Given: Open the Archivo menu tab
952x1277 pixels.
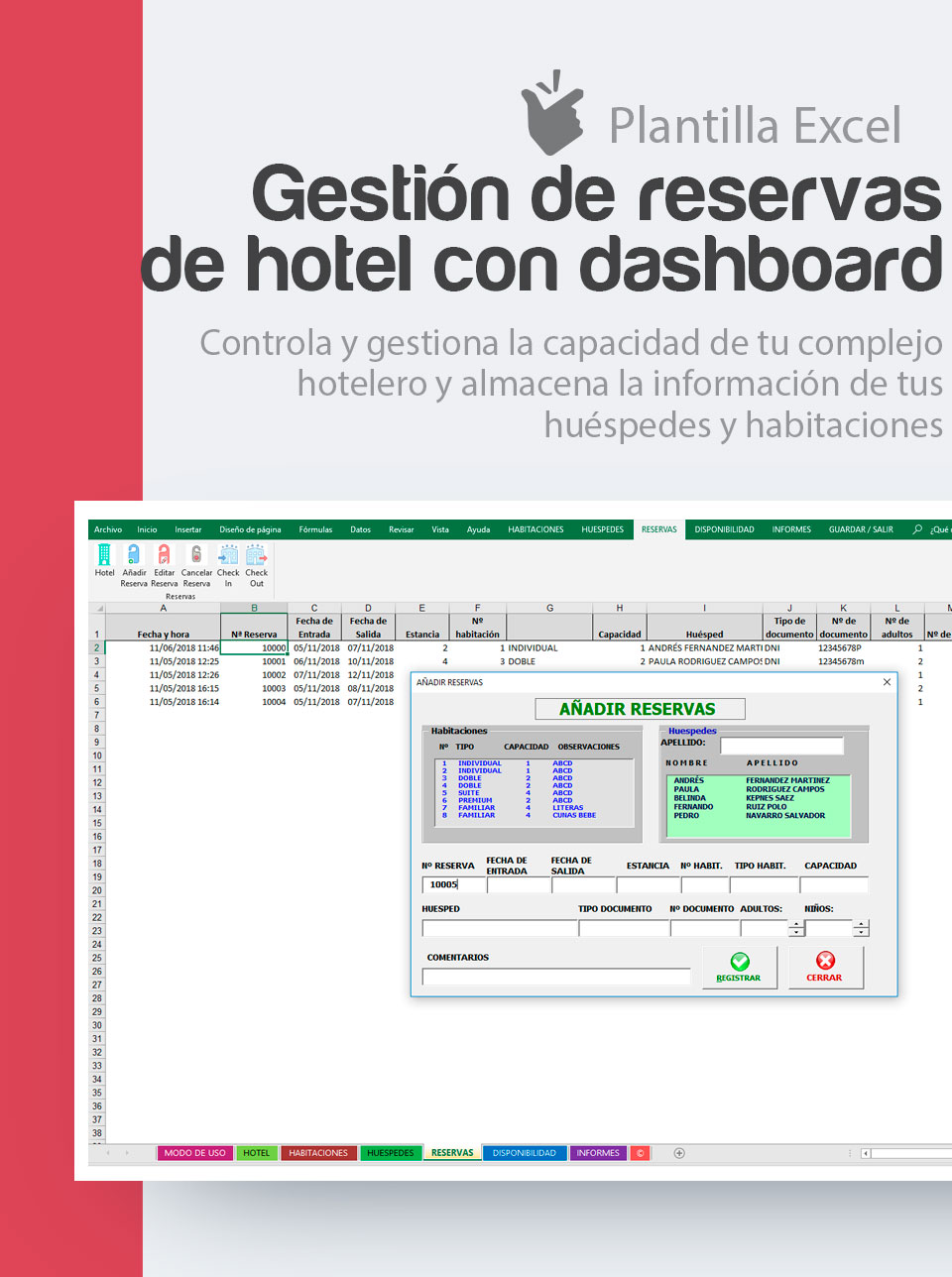Looking at the screenshot, I should (x=108, y=529).
